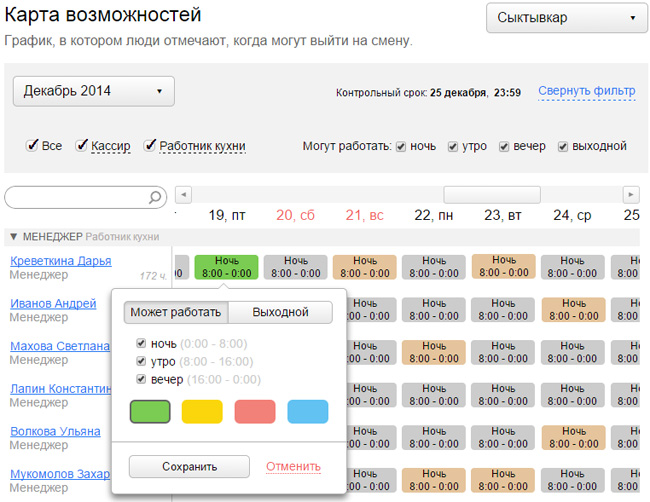Uncheck утро in Могут работать filter

(453, 147)
